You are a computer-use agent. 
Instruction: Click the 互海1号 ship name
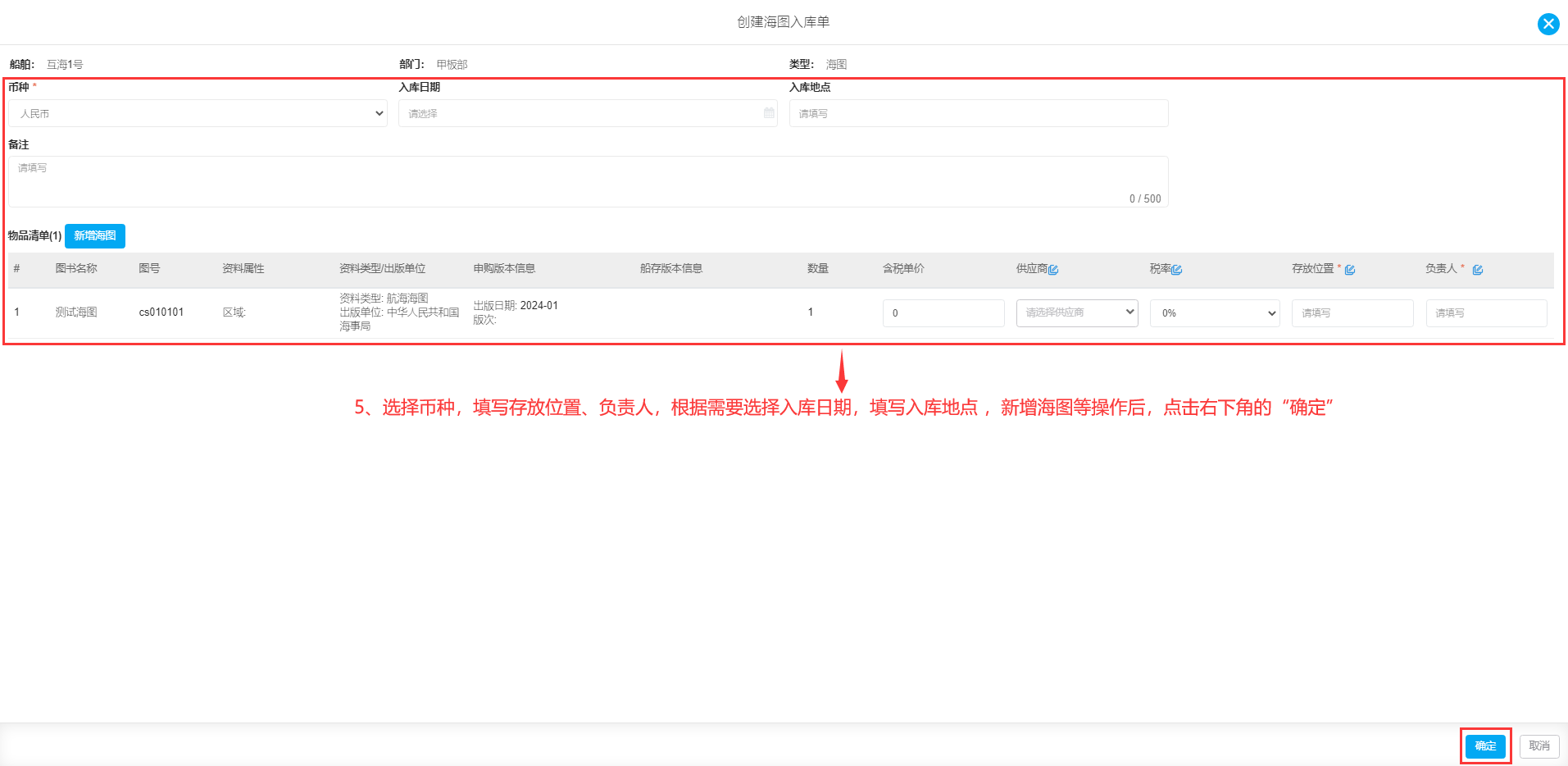tap(65, 65)
